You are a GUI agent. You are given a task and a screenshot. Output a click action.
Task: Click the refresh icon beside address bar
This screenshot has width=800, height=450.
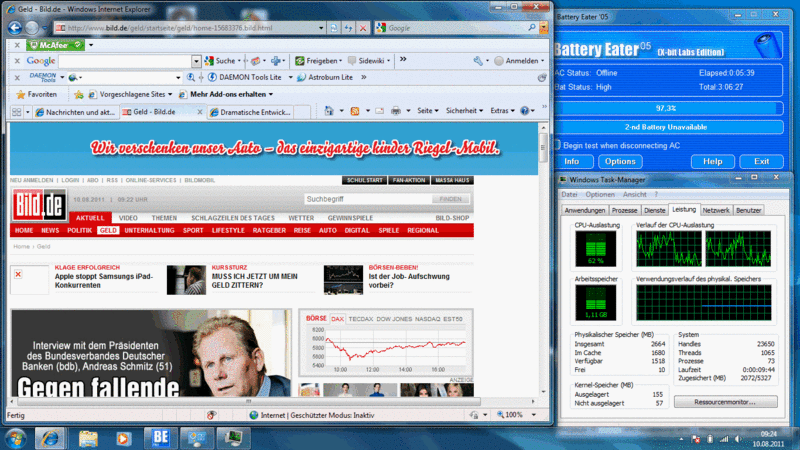tap(348, 28)
